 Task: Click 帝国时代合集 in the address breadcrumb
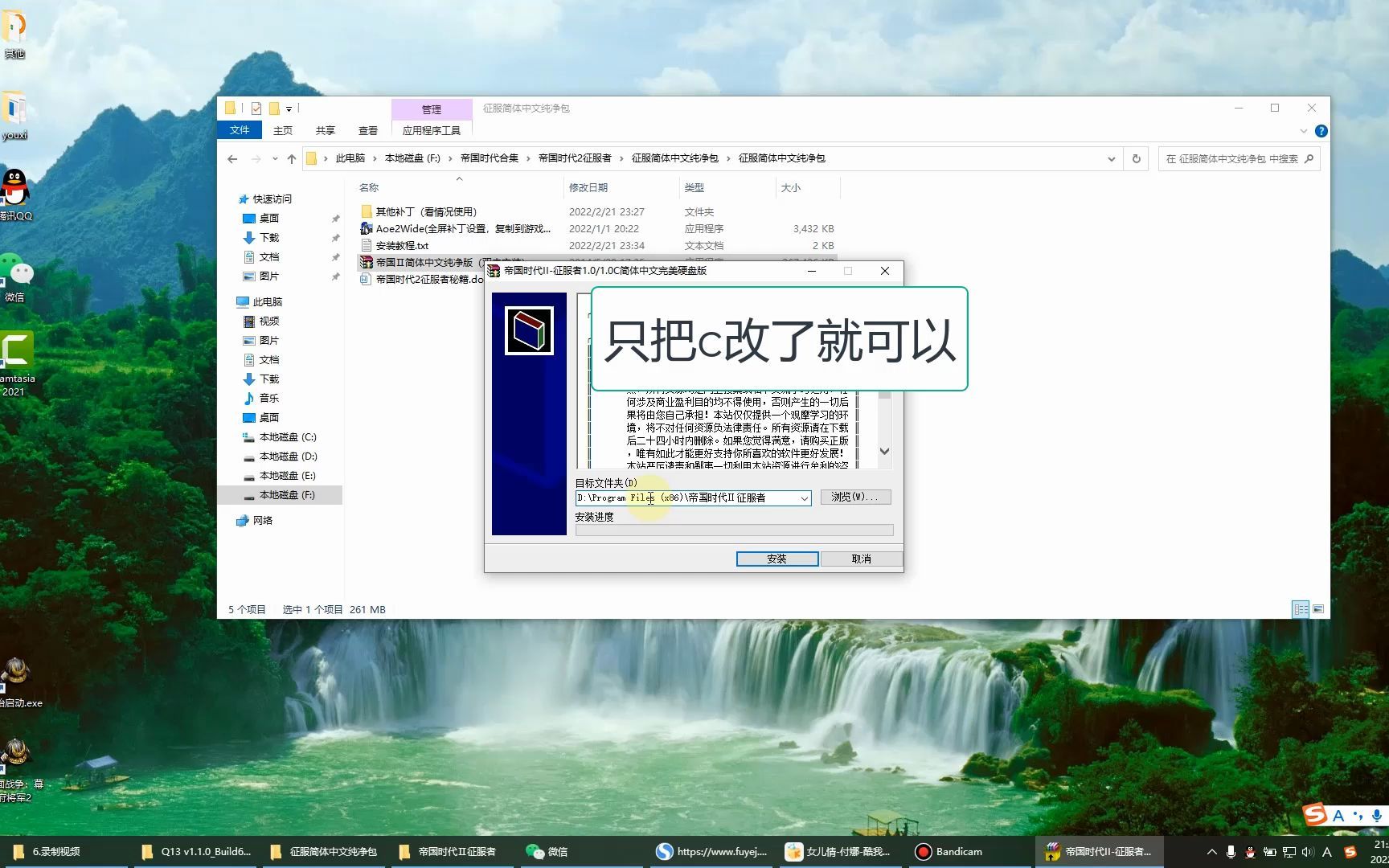tap(490, 158)
